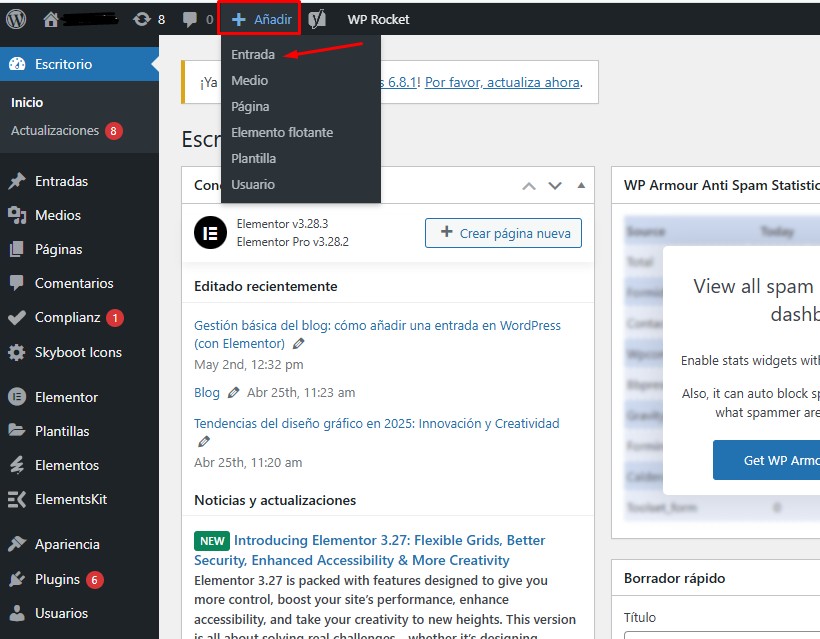Open the updates icon showing 8
Screen dimensions: 820x639
tap(141, 19)
